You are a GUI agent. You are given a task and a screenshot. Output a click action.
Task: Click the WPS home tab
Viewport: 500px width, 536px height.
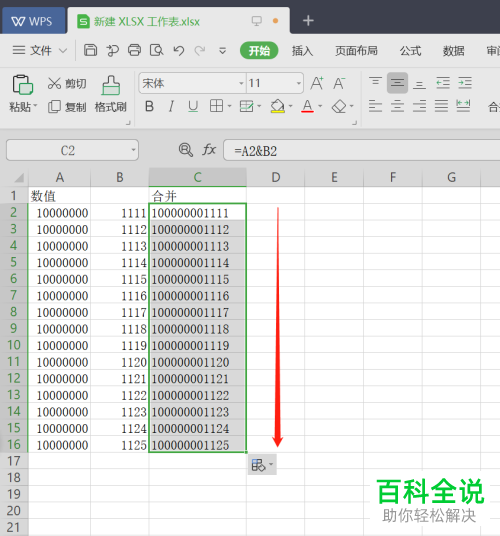pos(33,21)
